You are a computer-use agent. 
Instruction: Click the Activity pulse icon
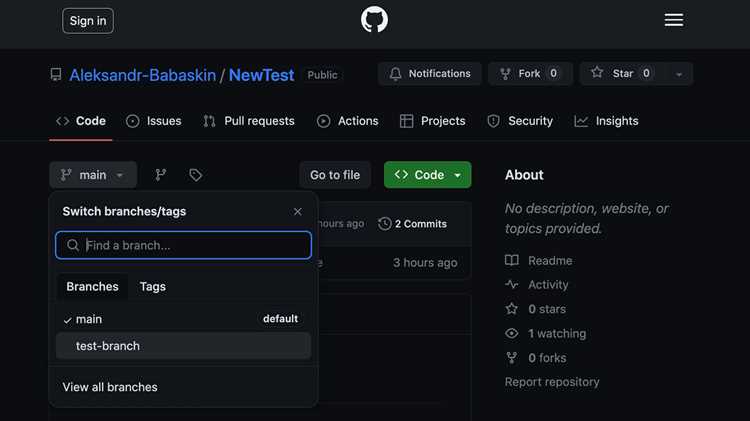512,285
